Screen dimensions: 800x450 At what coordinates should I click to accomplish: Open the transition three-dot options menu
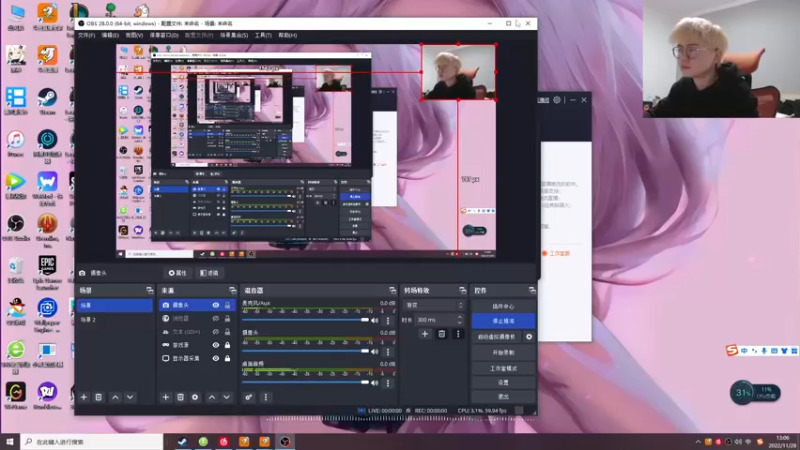click(458, 334)
